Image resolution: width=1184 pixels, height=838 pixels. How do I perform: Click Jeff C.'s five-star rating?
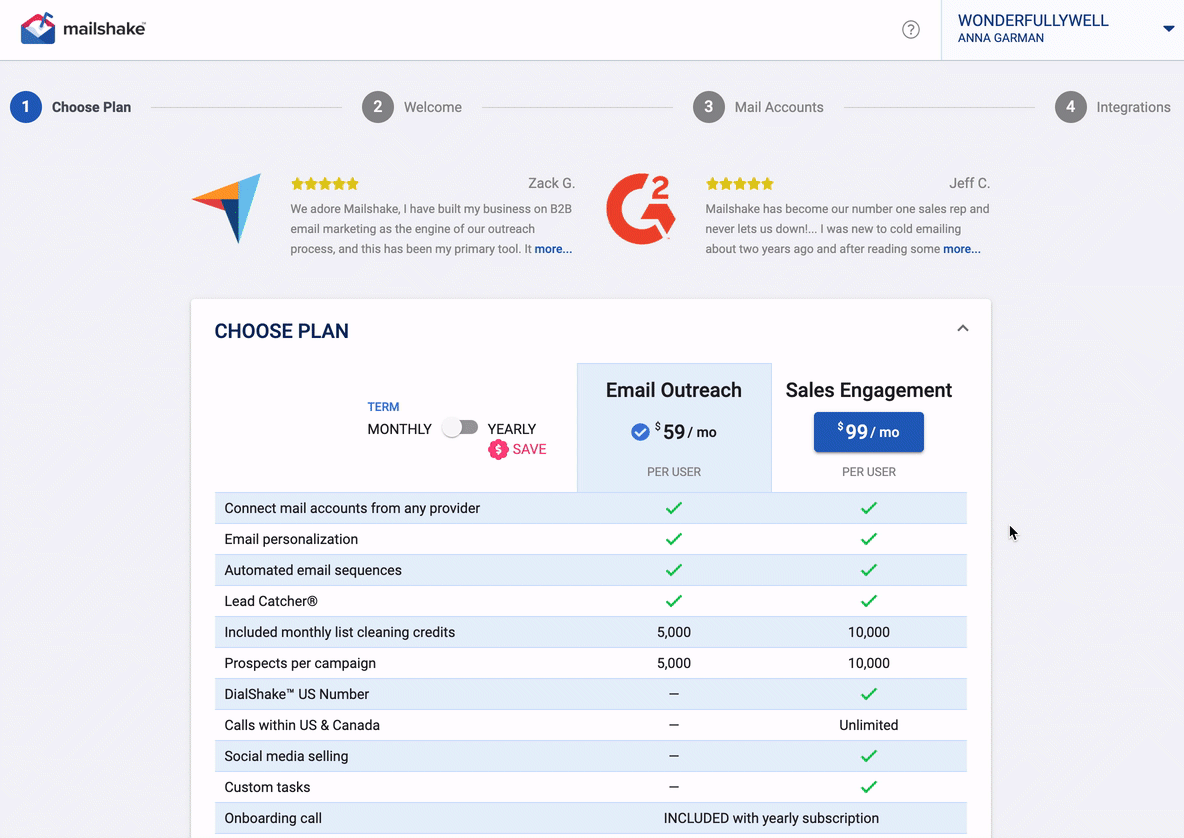(x=739, y=183)
